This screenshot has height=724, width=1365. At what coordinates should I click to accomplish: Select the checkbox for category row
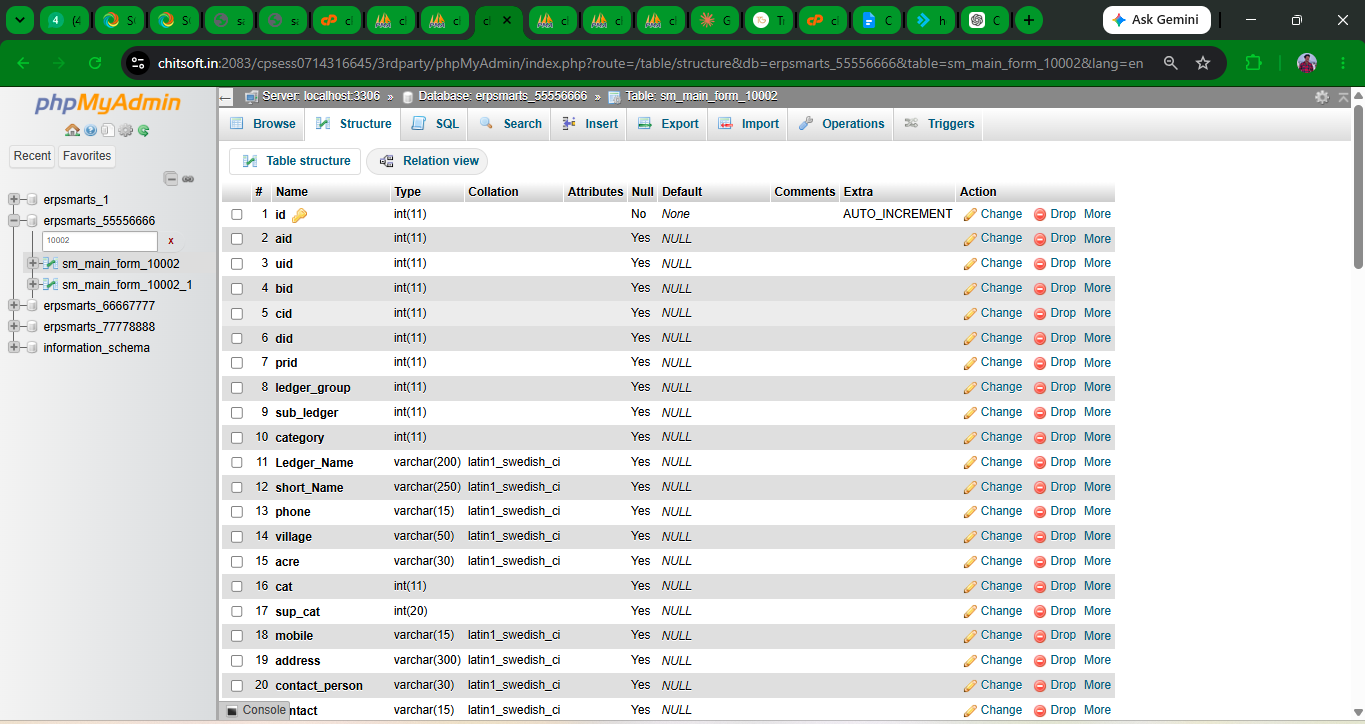(237, 437)
